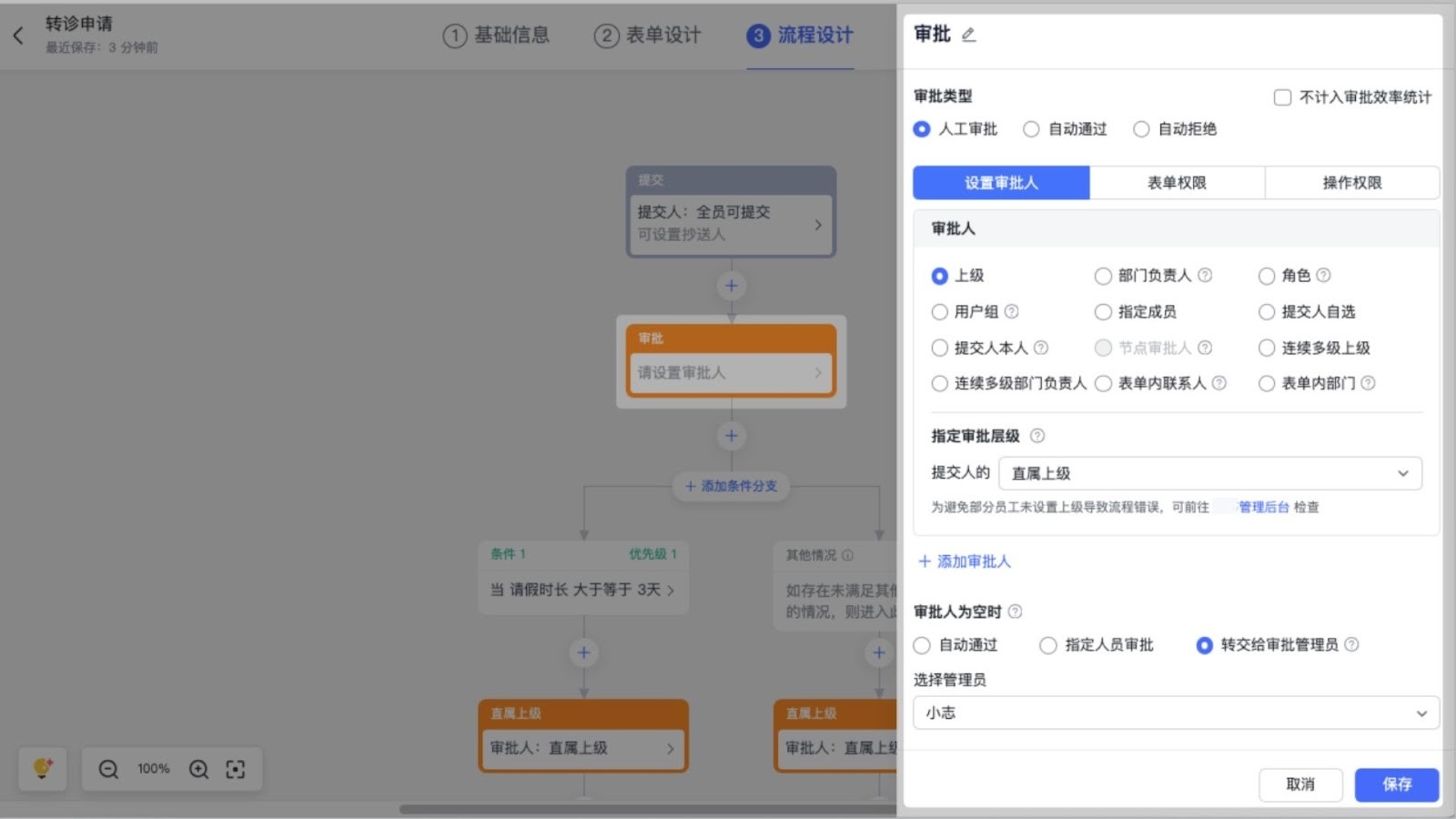Show info icon next to 其他情况

(x=847, y=555)
